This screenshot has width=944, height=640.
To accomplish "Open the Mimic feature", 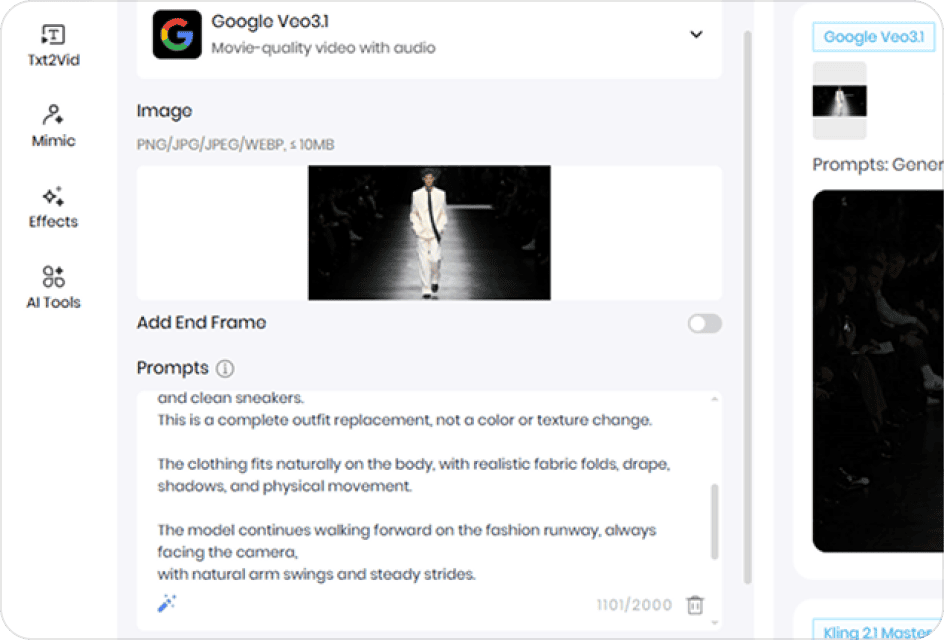I will 51,125.
